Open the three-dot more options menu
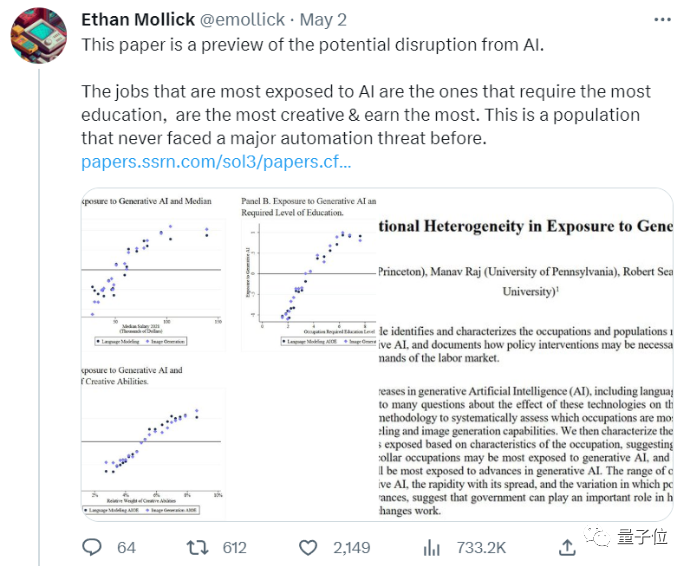 [x=661, y=20]
